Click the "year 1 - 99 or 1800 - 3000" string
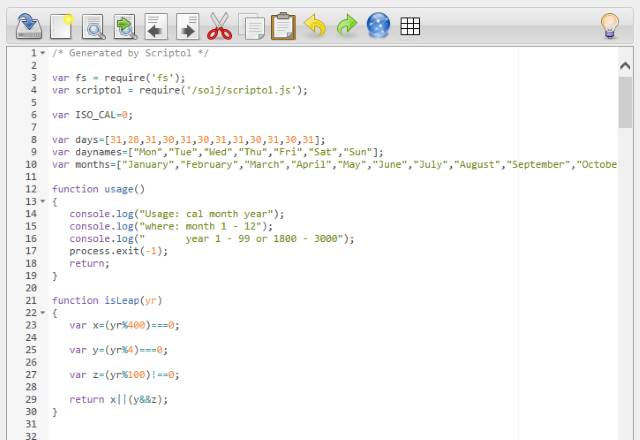This screenshot has height=440, width=640. click(x=241, y=239)
